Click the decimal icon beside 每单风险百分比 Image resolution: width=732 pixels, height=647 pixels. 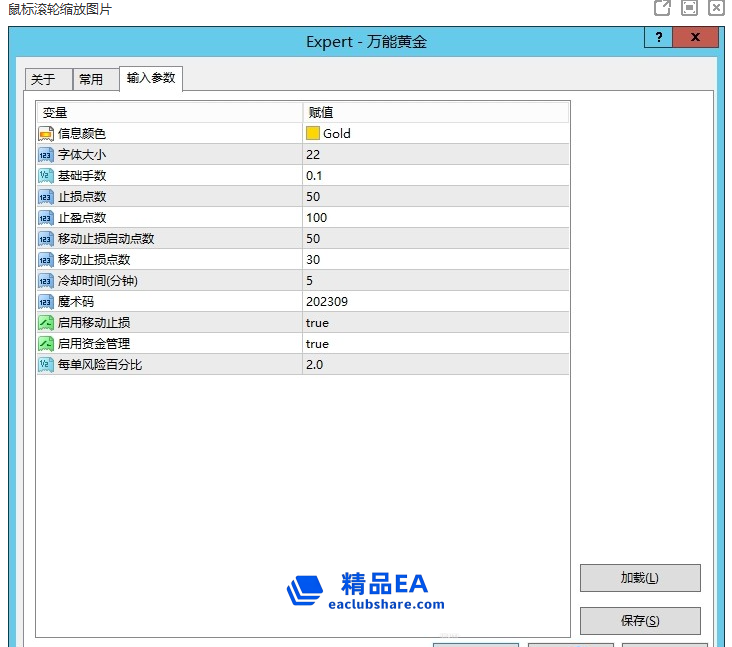click(46, 365)
